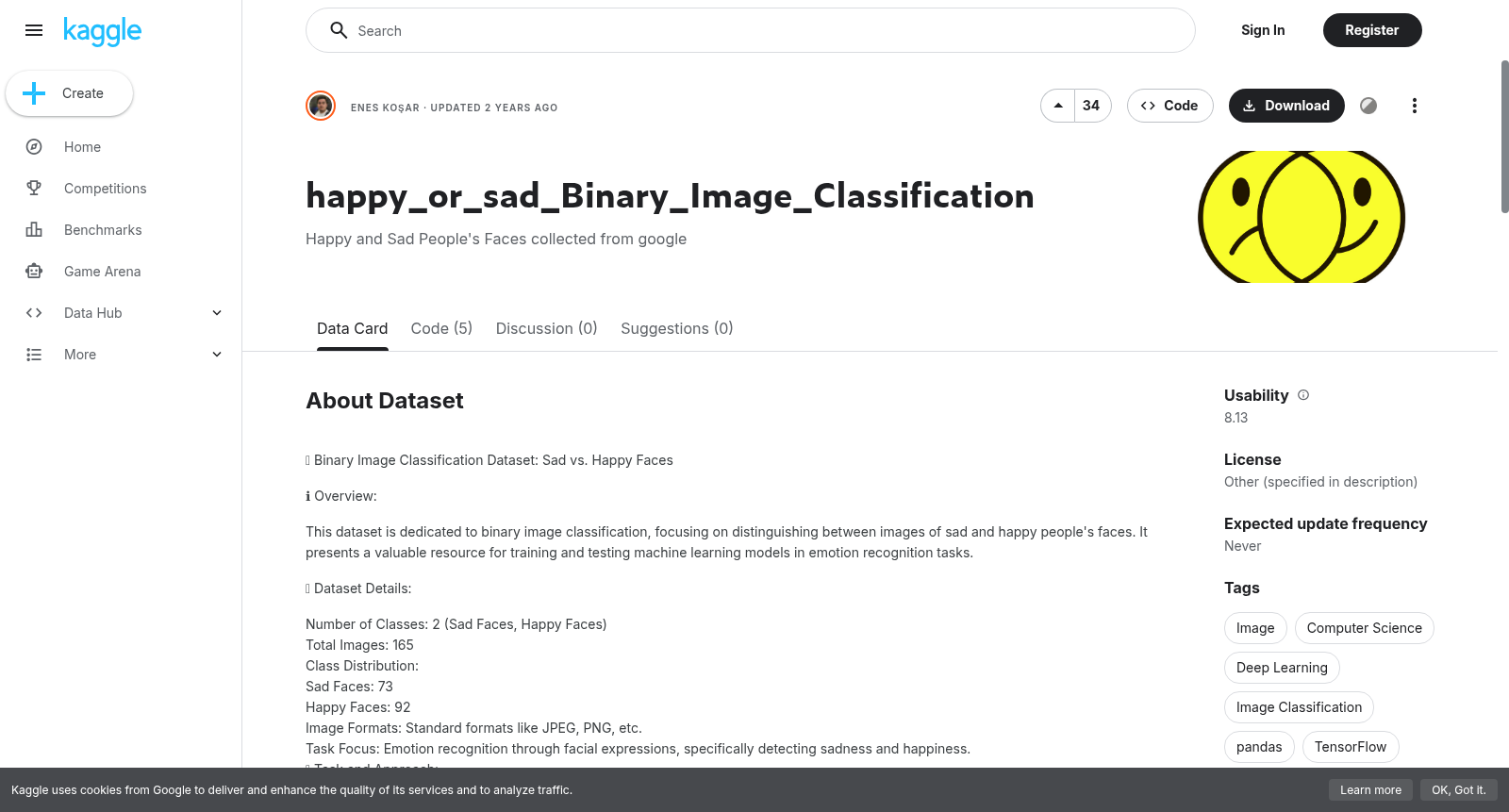Select the Image tag
This screenshot has height=812, width=1509.
[1255, 628]
